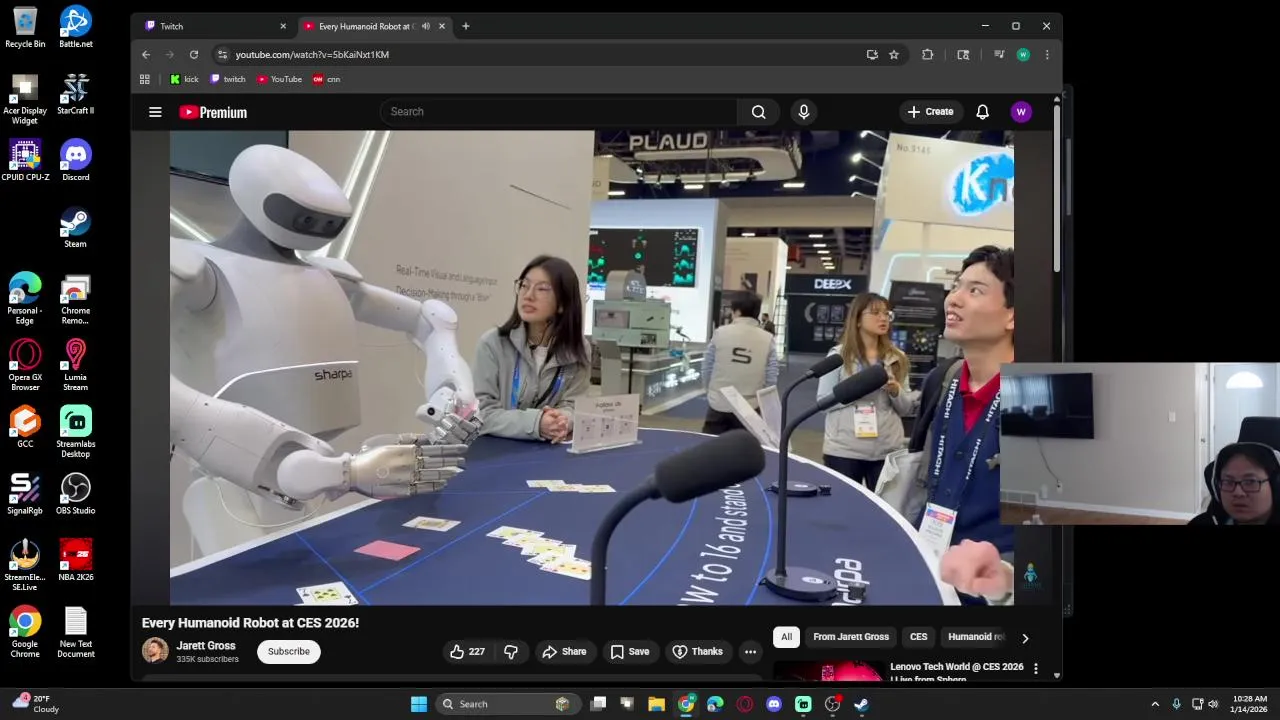
Task: Show more filter chips with right chevron
Action: (x=1025, y=638)
